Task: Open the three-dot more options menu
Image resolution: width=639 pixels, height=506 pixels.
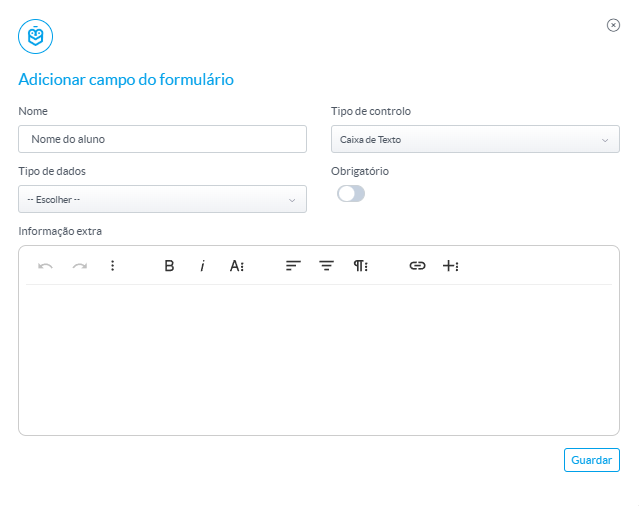Action: (112, 266)
